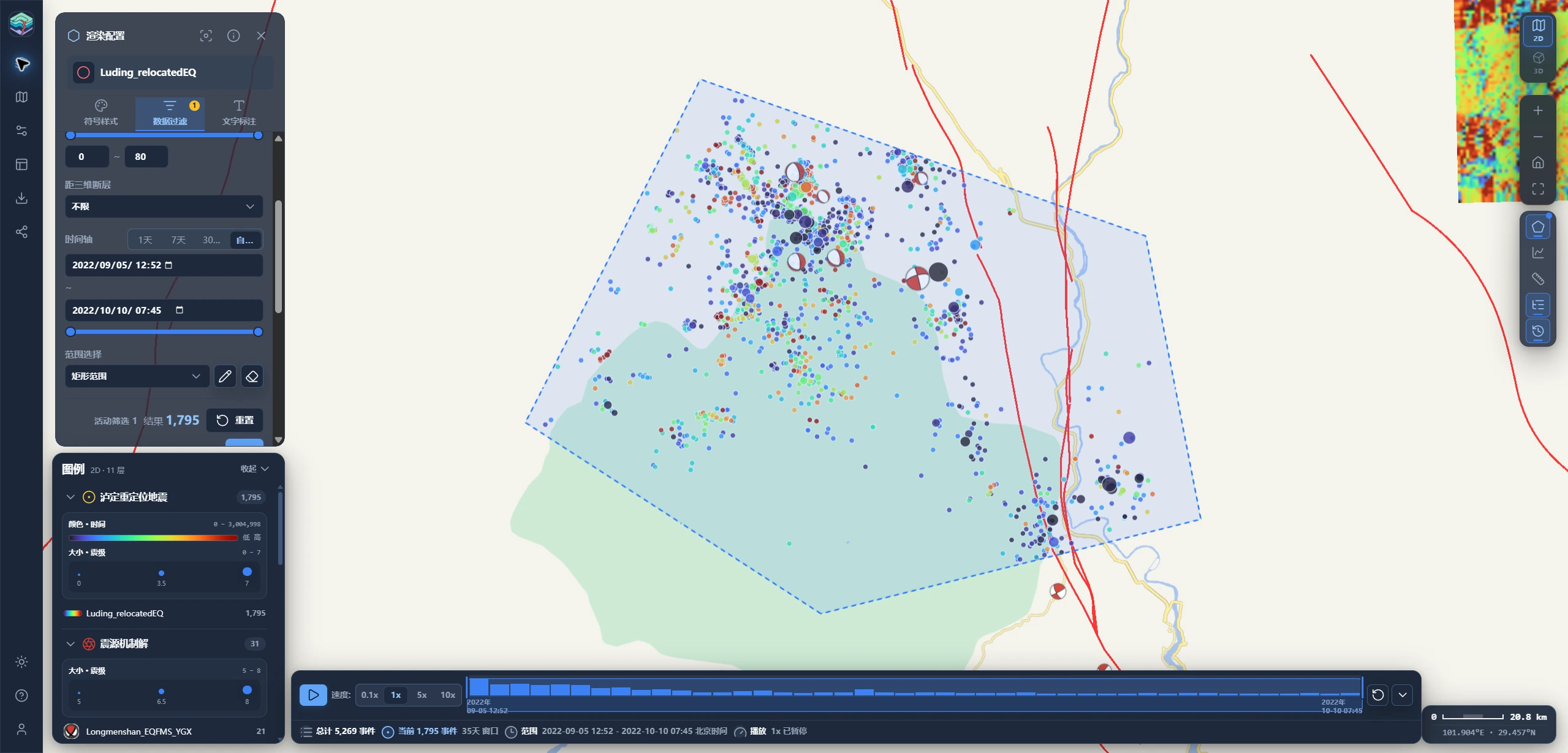Open the user profile icon
The width and height of the screenshot is (1568, 753).
pos(21,729)
